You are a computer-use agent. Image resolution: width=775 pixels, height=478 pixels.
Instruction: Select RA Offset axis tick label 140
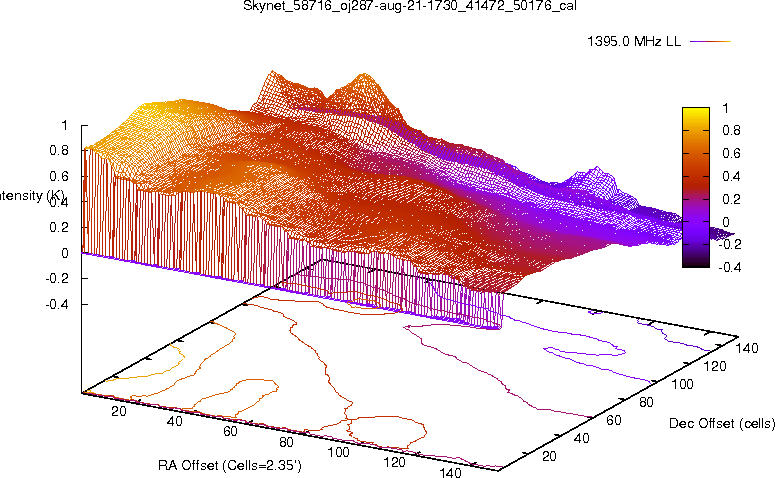pyautogui.click(x=450, y=472)
